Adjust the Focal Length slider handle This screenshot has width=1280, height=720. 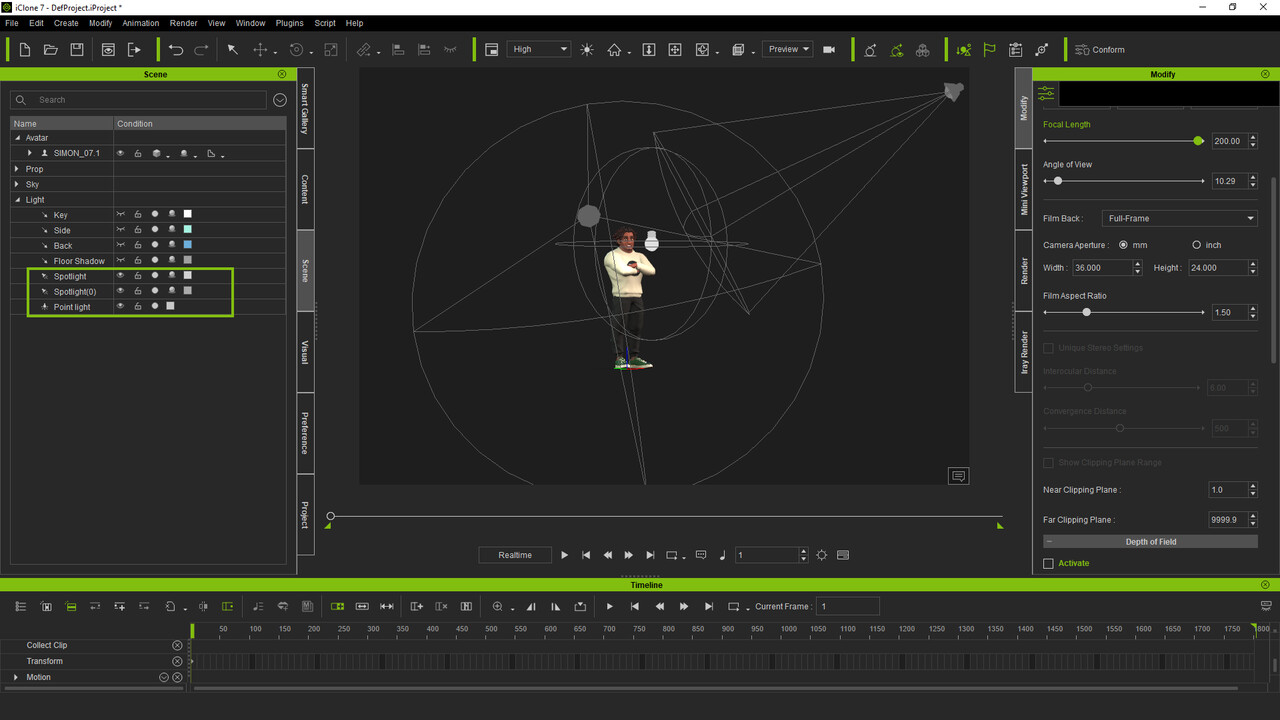click(x=1198, y=141)
